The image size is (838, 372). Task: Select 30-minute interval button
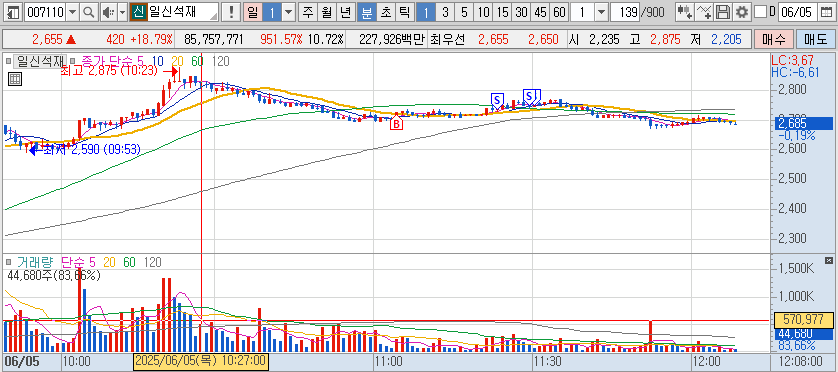click(522, 12)
